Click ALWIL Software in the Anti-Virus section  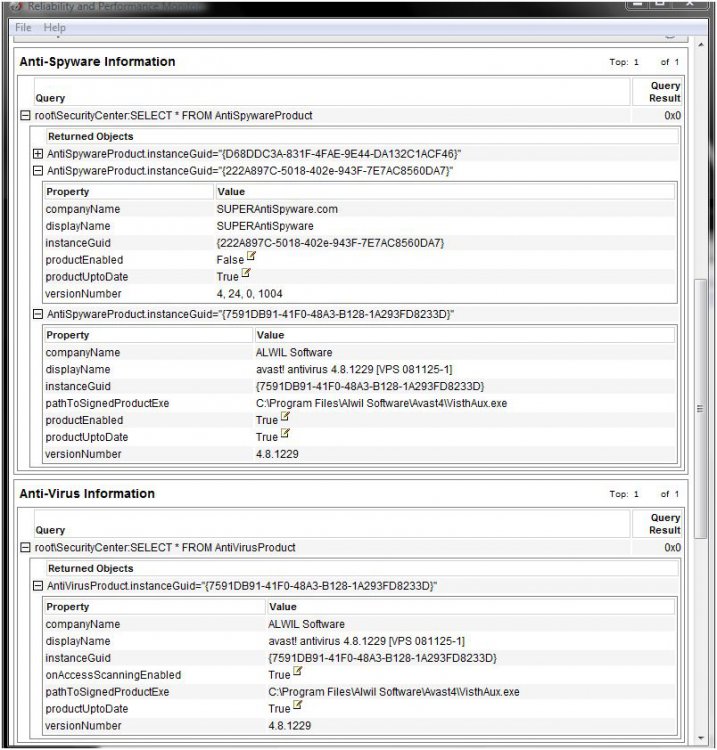coord(306,625)
